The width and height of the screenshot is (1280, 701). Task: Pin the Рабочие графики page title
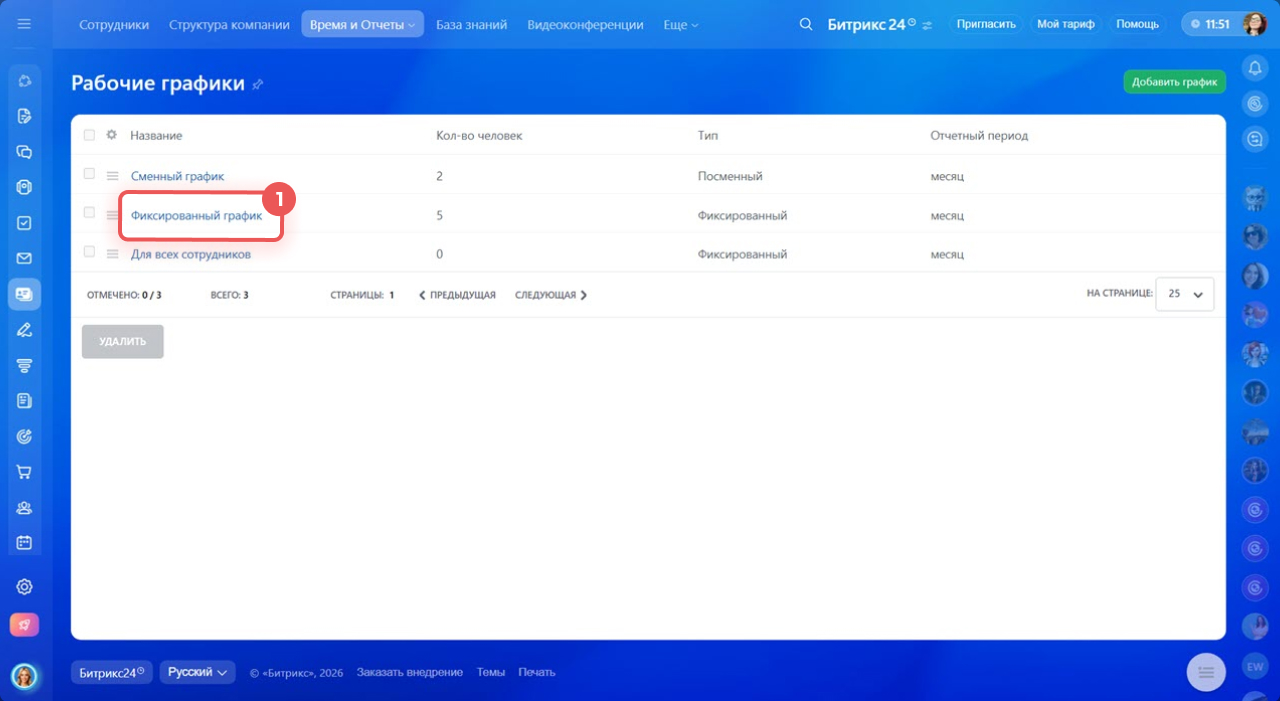[x=258, y=85]
